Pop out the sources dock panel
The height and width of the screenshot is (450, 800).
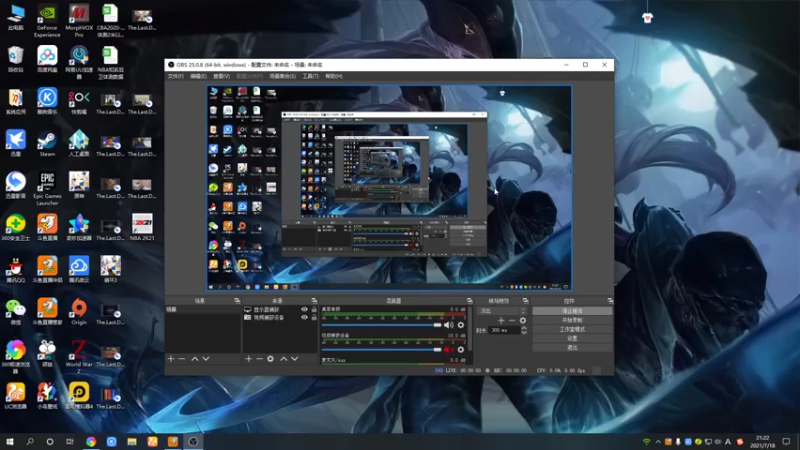[x=314, y=301]
